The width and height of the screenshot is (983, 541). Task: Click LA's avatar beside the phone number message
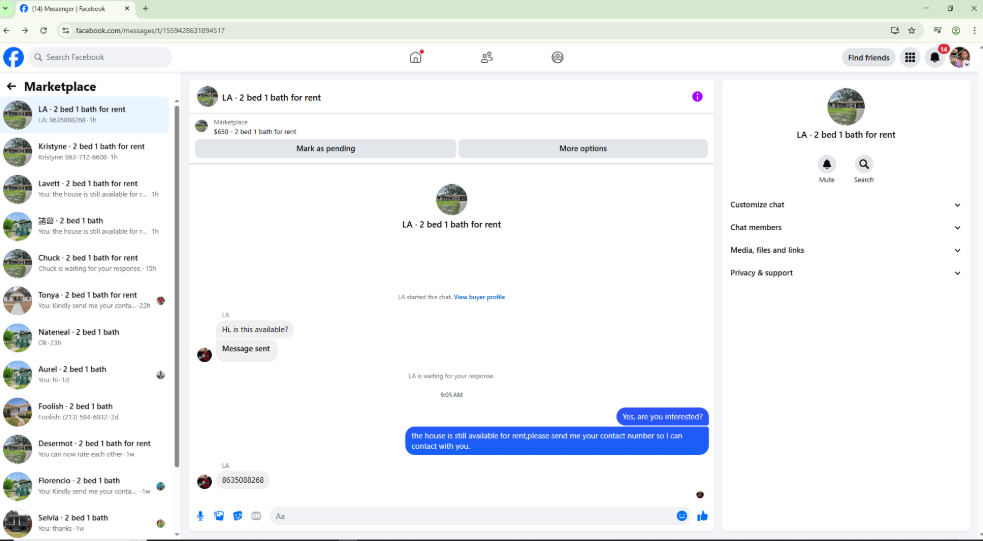[204, 481]
